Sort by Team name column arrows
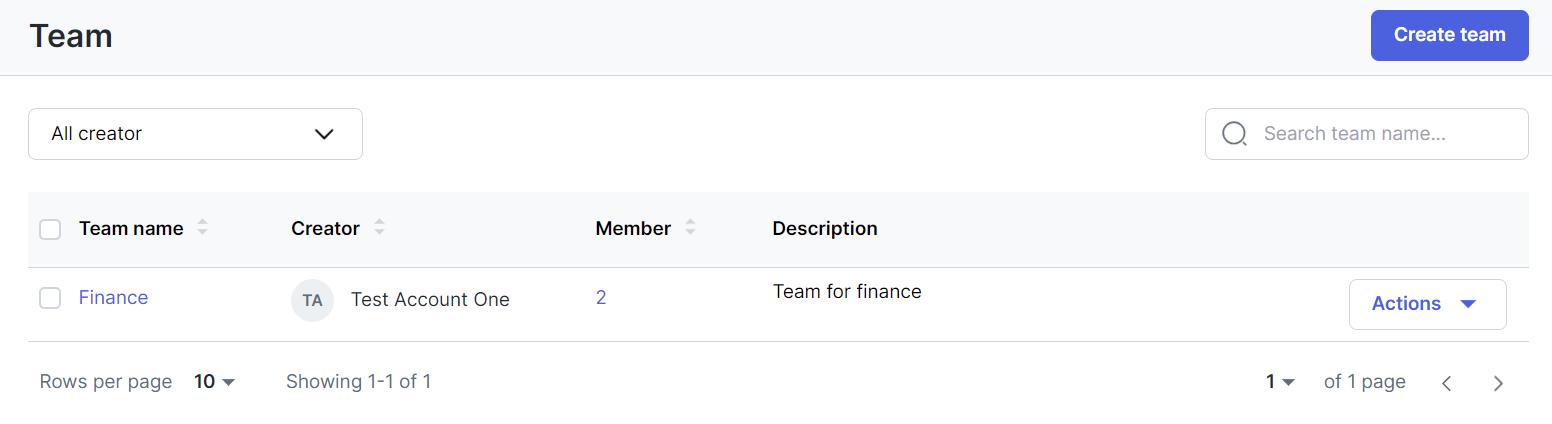1552x424 pixels. click(202, 228)
